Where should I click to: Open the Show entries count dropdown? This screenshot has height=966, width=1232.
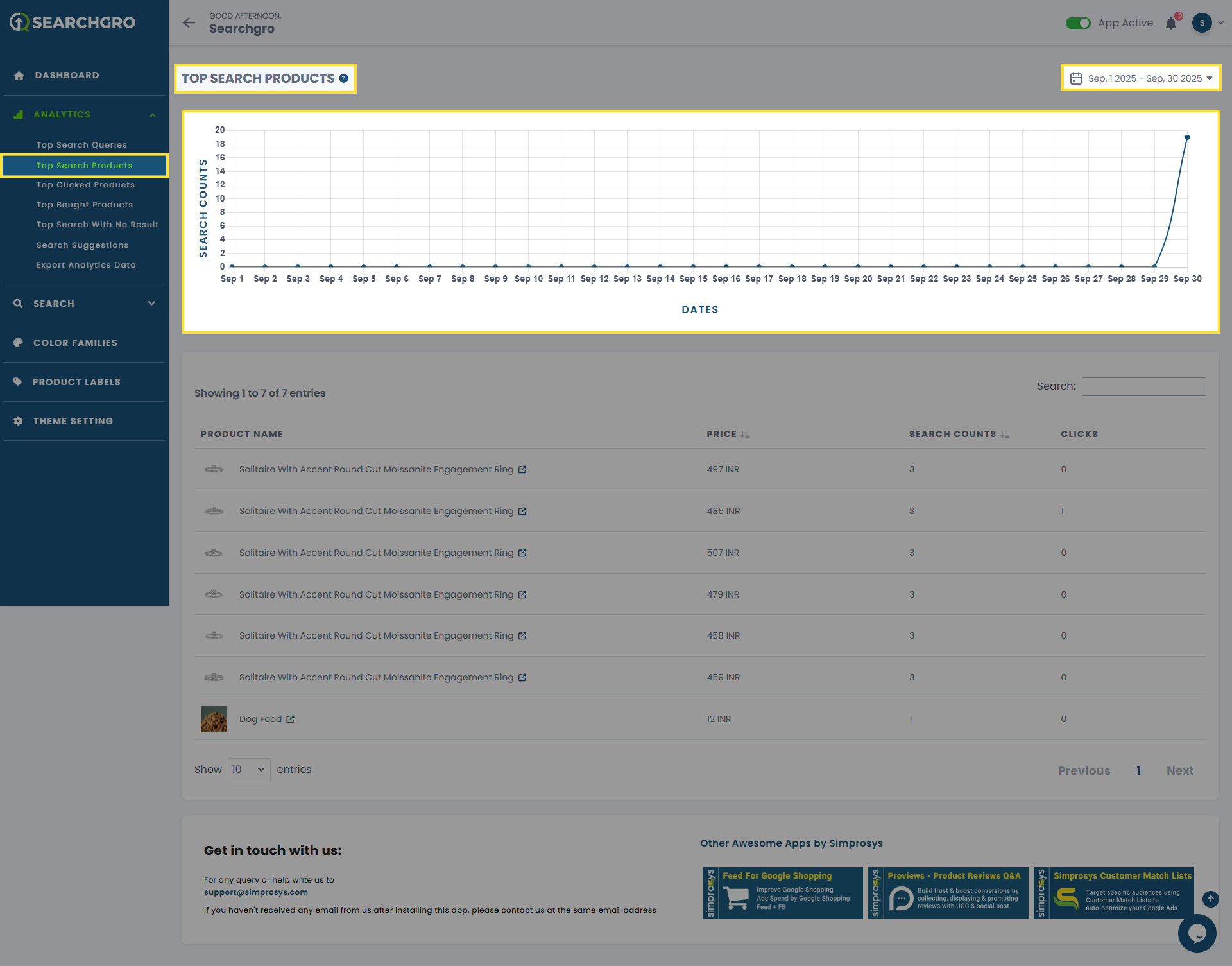coord(249,770)
